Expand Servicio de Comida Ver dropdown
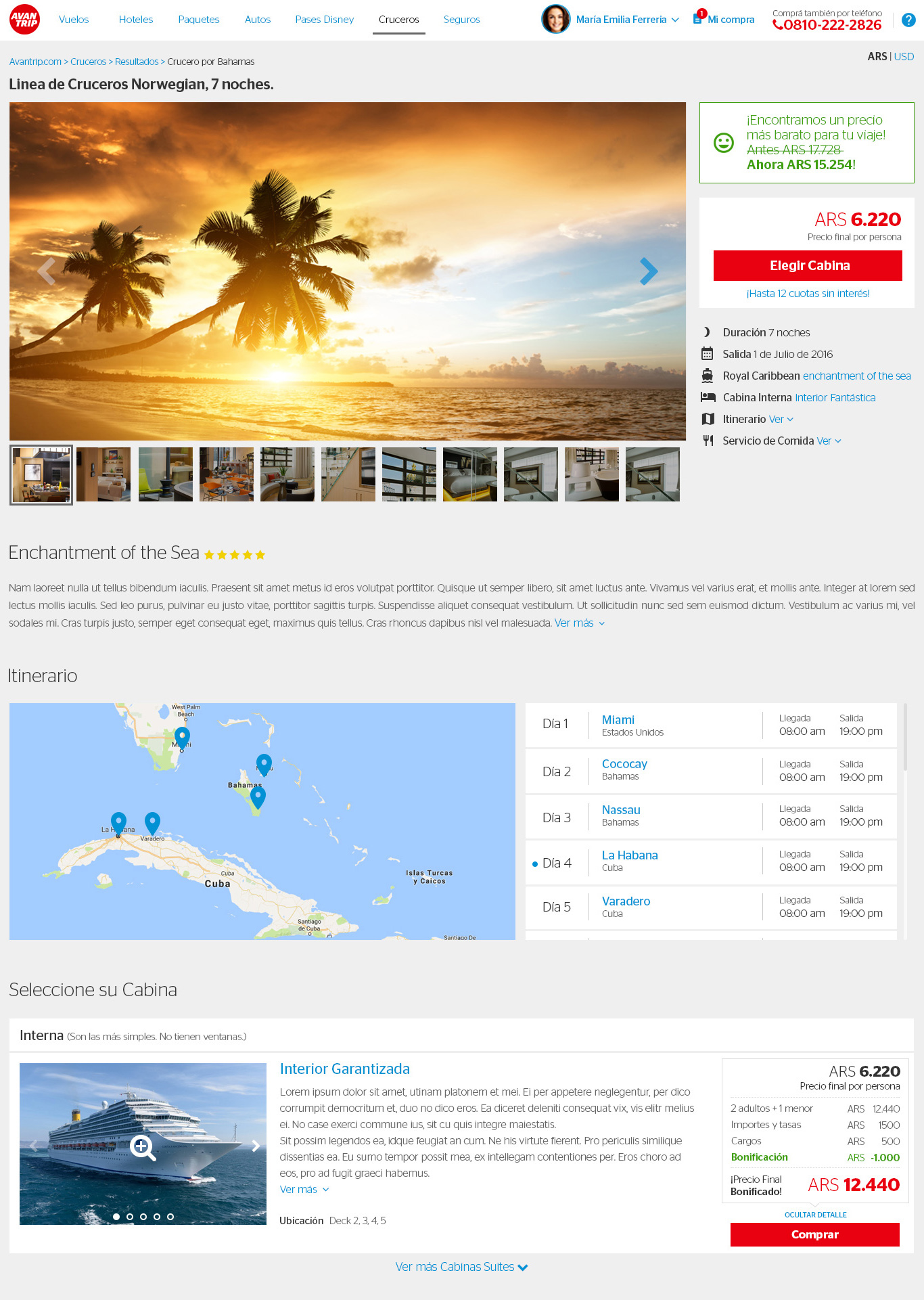The image size is (924, 1300). pos(829,441)
